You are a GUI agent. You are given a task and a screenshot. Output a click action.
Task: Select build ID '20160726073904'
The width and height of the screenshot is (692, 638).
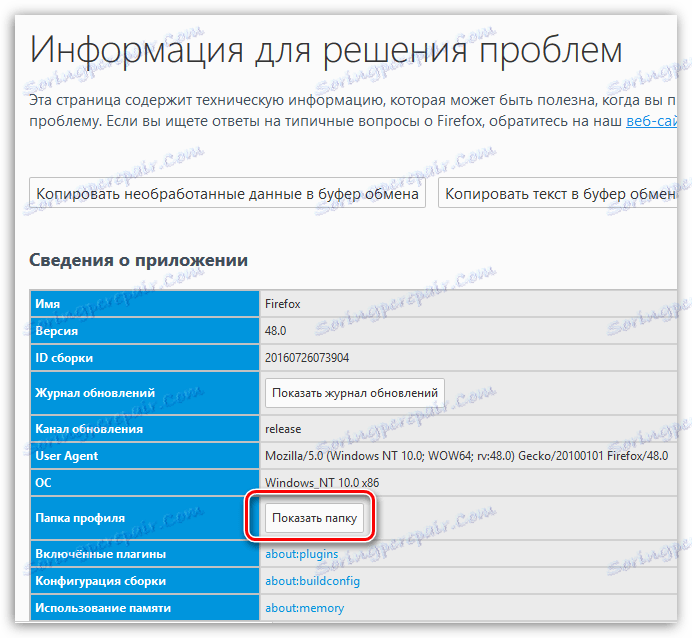[x=307, y=358]
